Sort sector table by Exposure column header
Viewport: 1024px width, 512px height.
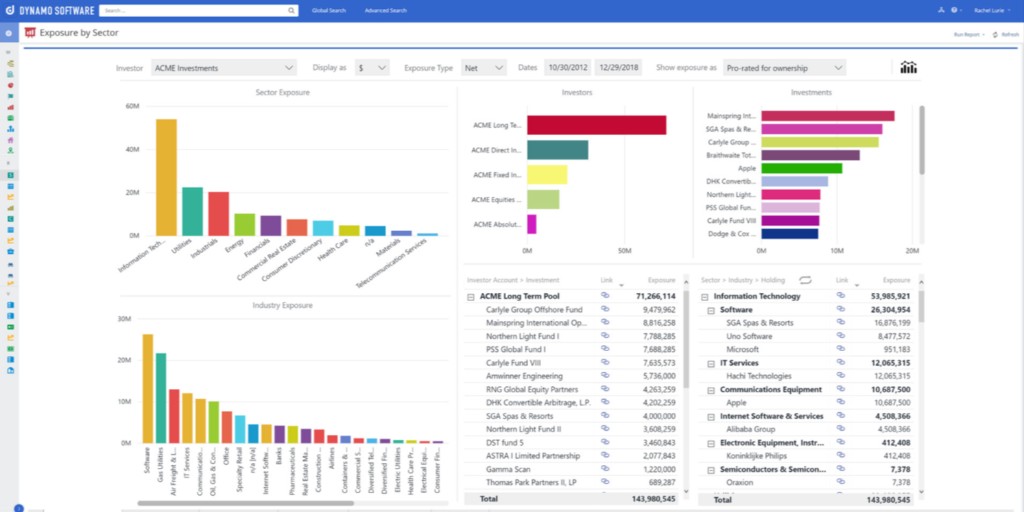896,280
